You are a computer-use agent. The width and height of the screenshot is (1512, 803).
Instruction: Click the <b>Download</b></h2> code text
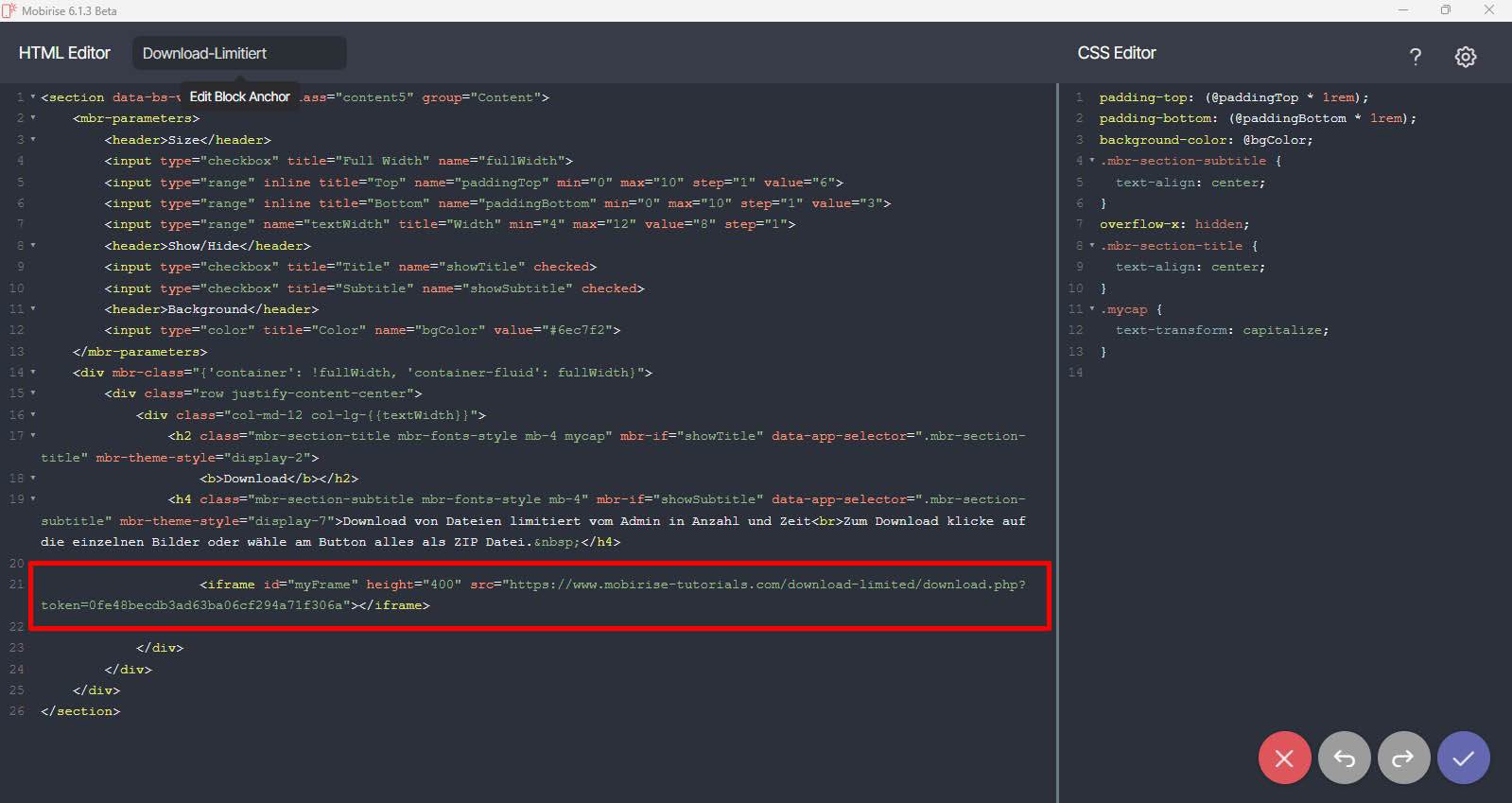click(279, 479)
